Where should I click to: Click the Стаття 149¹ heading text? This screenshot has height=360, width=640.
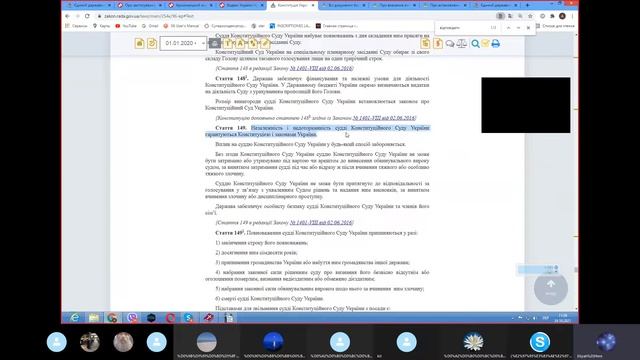(230, 233)
